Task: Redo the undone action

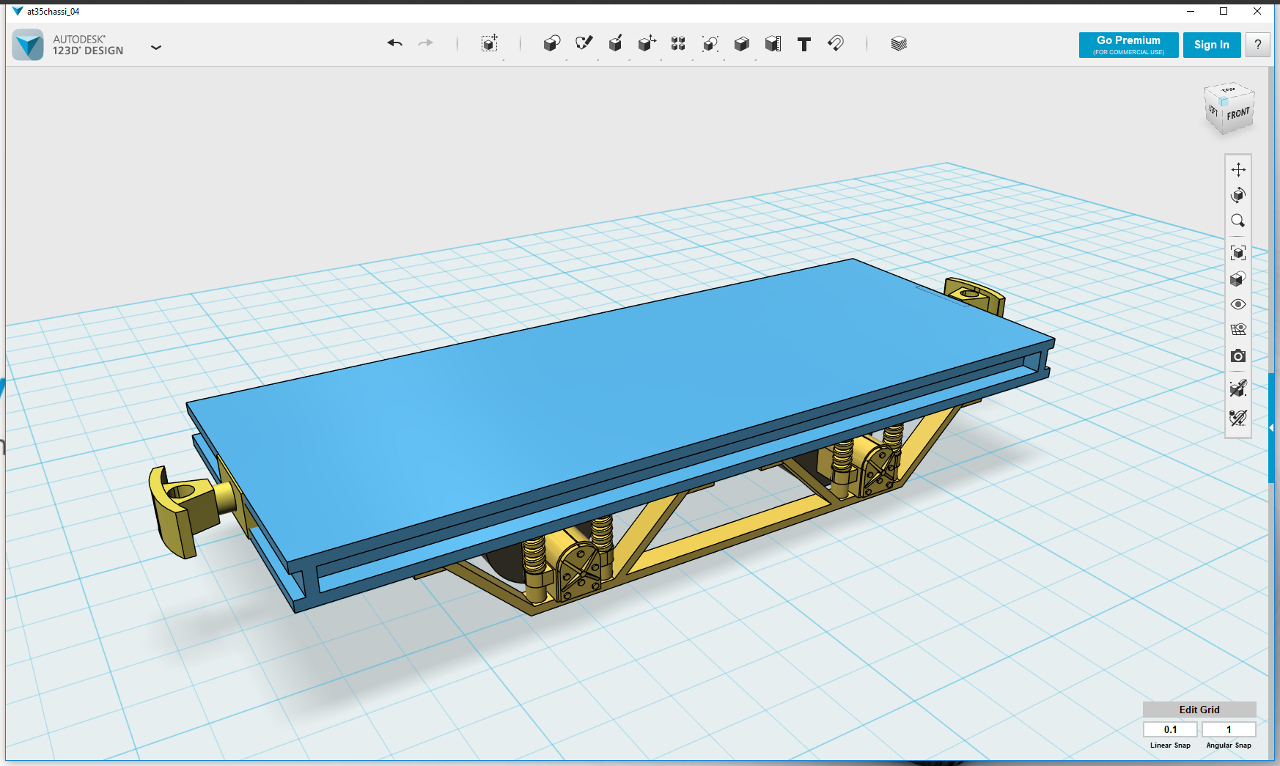Action: click(426, 44)
